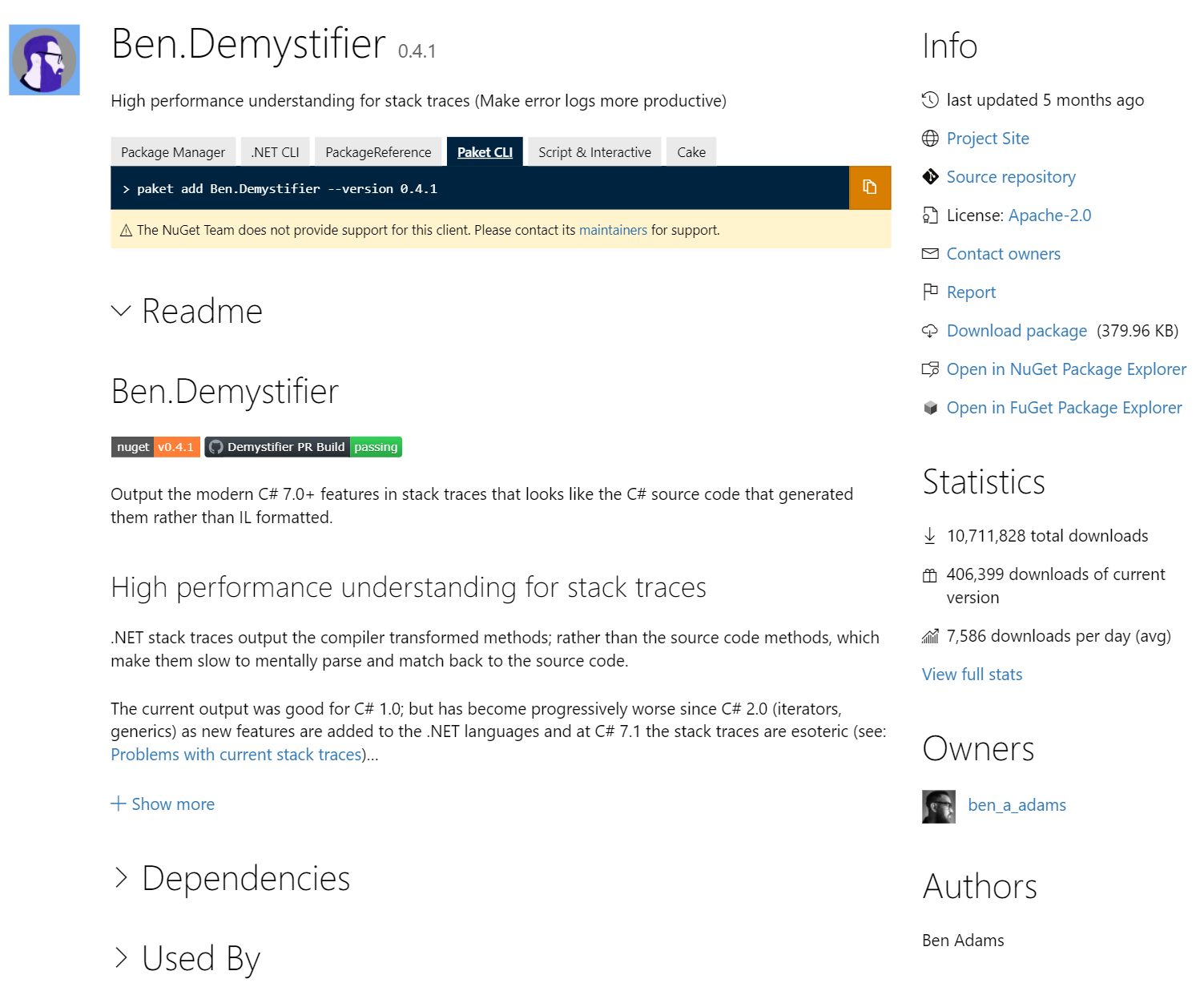Click the globe icon beside Project Site
The image size is (1204, 987).
[x=930, y=139]
